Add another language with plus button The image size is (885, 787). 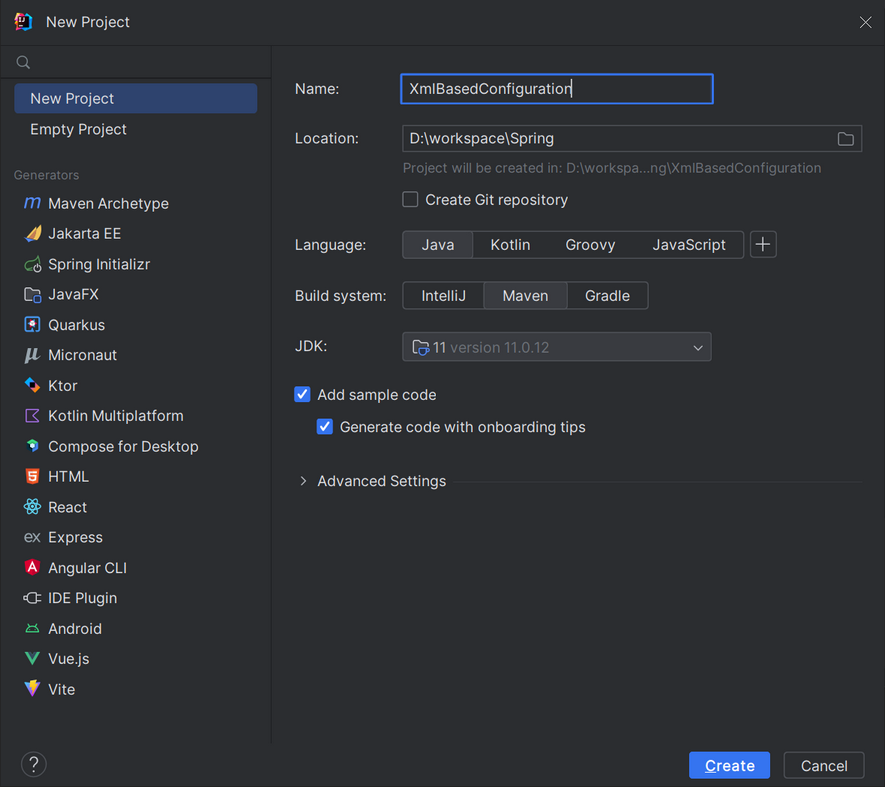coord(763,245)
